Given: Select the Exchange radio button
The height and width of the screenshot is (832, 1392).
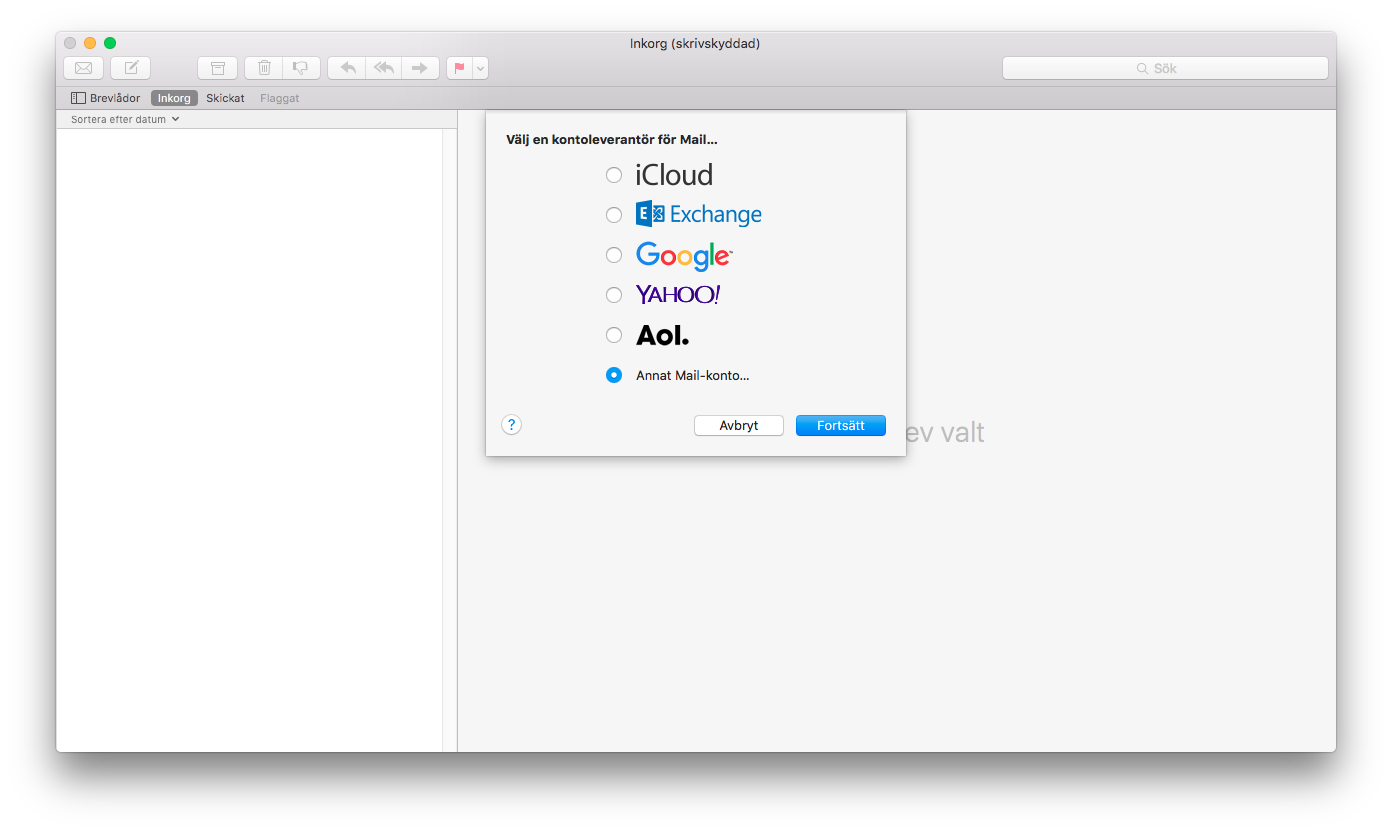Looking at the screenshot, I should click(614, 215).
